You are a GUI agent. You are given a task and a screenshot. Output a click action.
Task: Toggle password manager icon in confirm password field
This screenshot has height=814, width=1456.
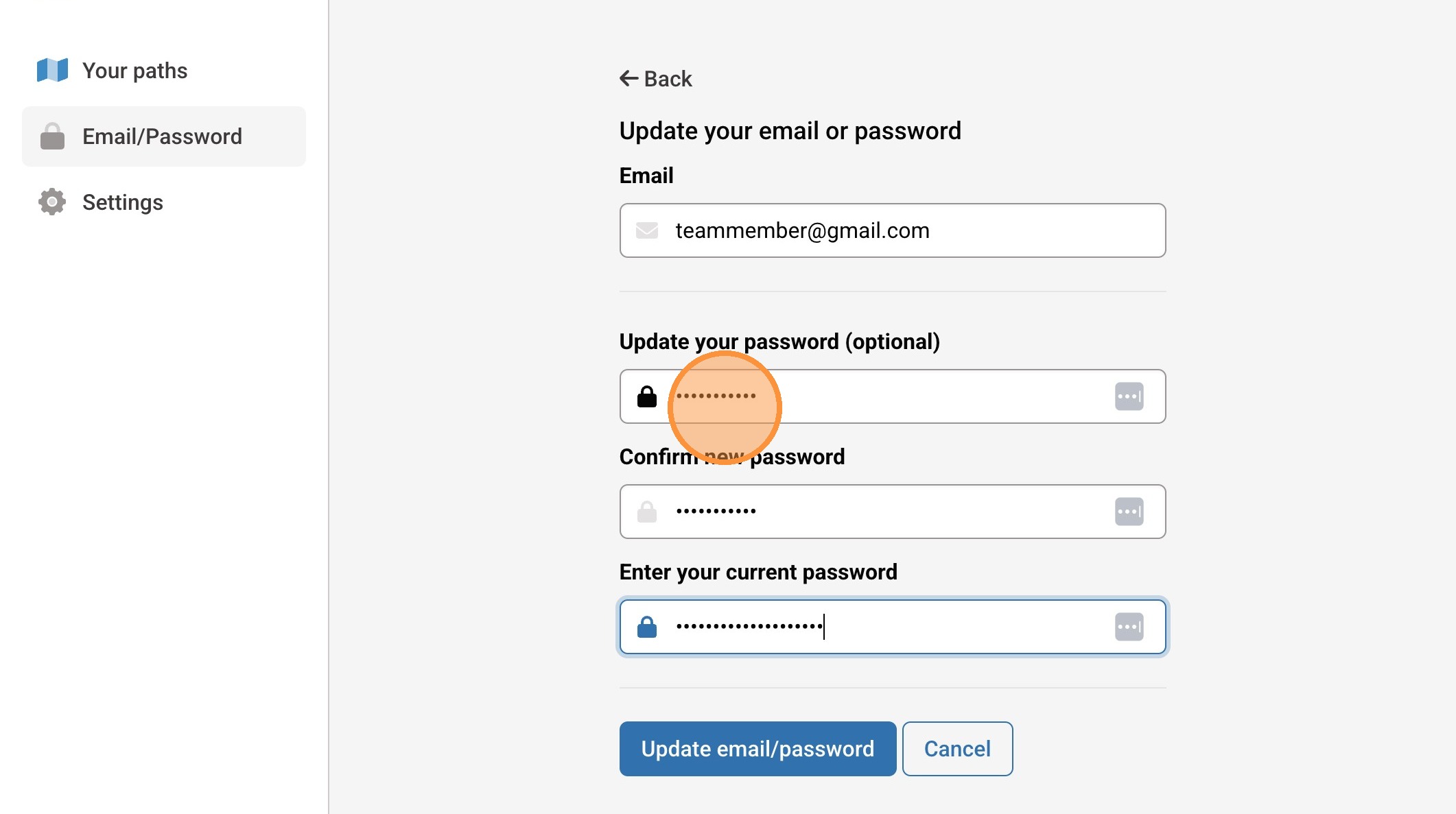point(1129,512)
